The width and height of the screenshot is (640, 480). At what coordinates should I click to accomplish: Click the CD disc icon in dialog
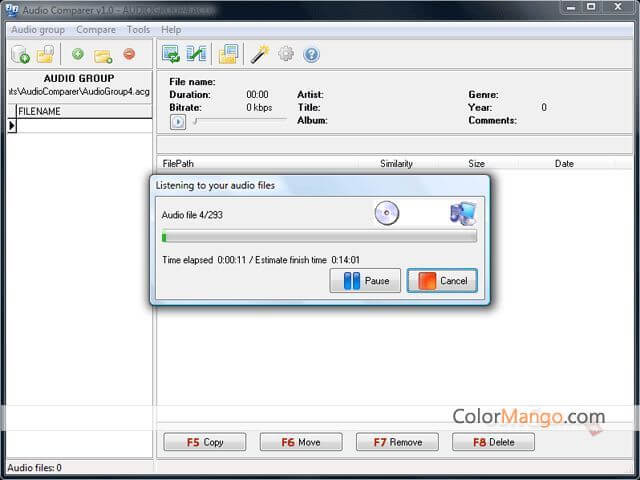pos(387,213)
